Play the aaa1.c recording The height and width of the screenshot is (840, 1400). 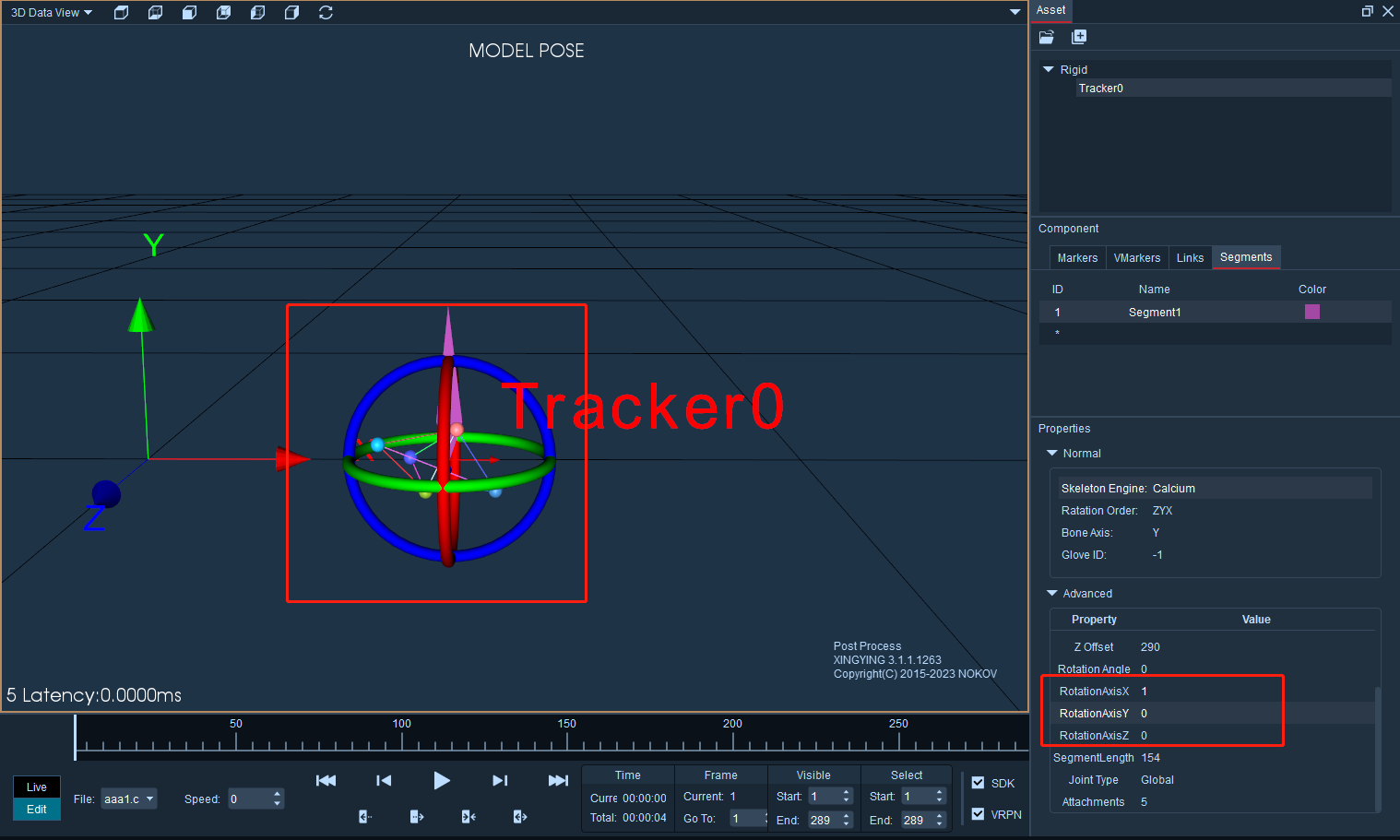click(442, 780)
